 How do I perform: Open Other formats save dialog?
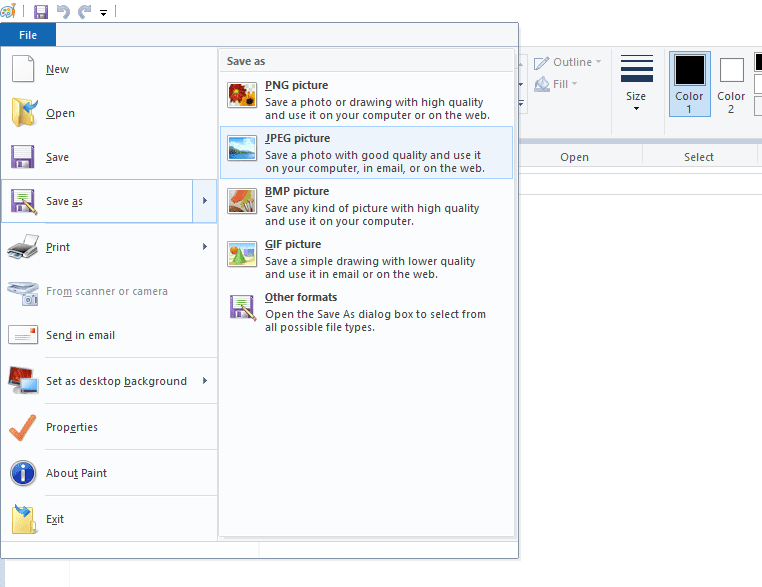(366, 311)
